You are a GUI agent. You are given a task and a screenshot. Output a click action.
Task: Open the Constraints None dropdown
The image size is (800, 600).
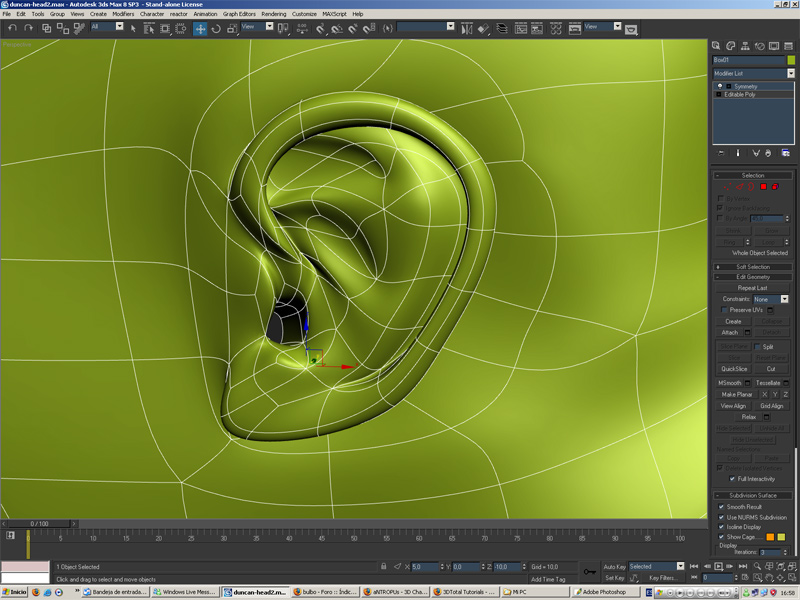point(770,299)
